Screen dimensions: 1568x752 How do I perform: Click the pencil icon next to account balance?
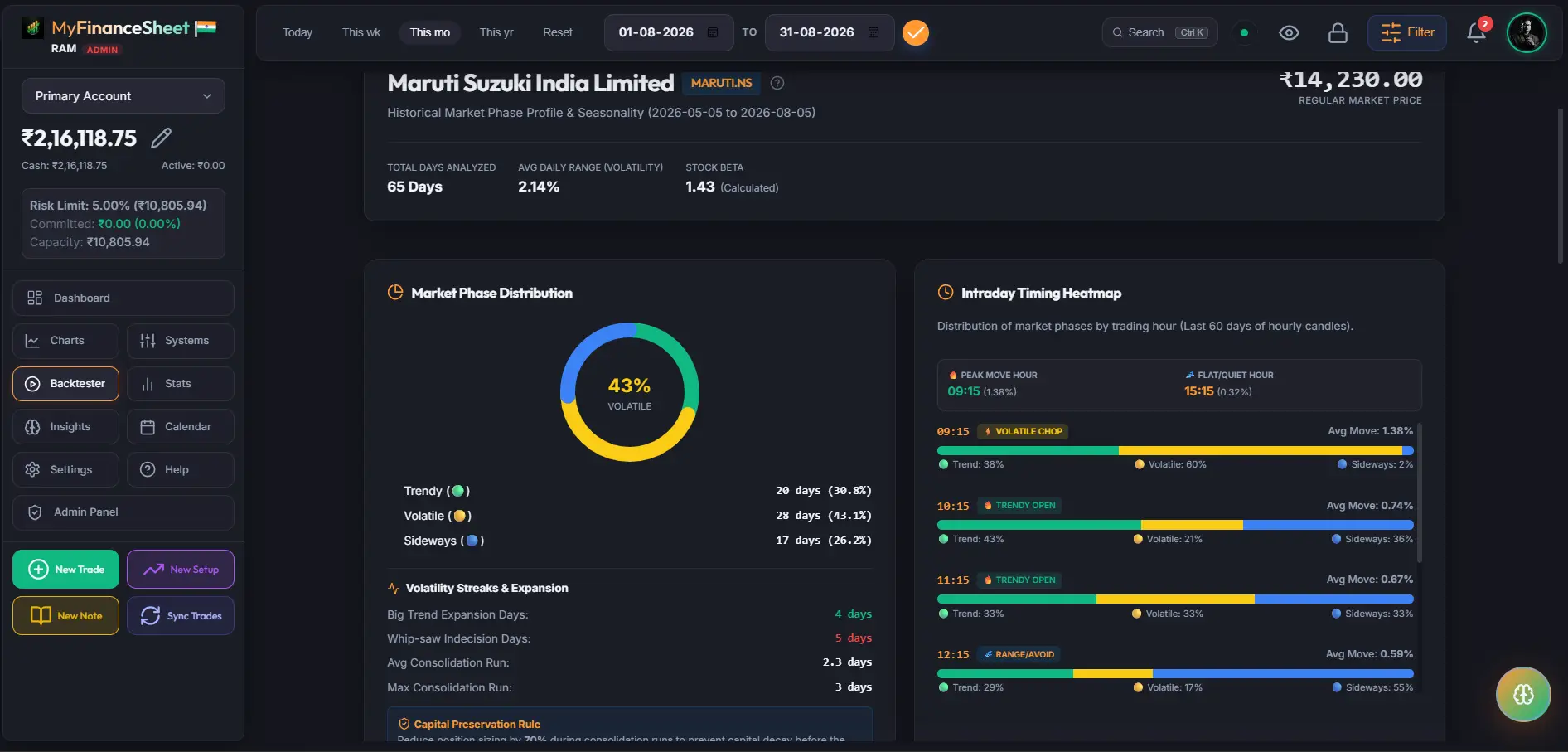pyautogui.click(x=162, y=138)
